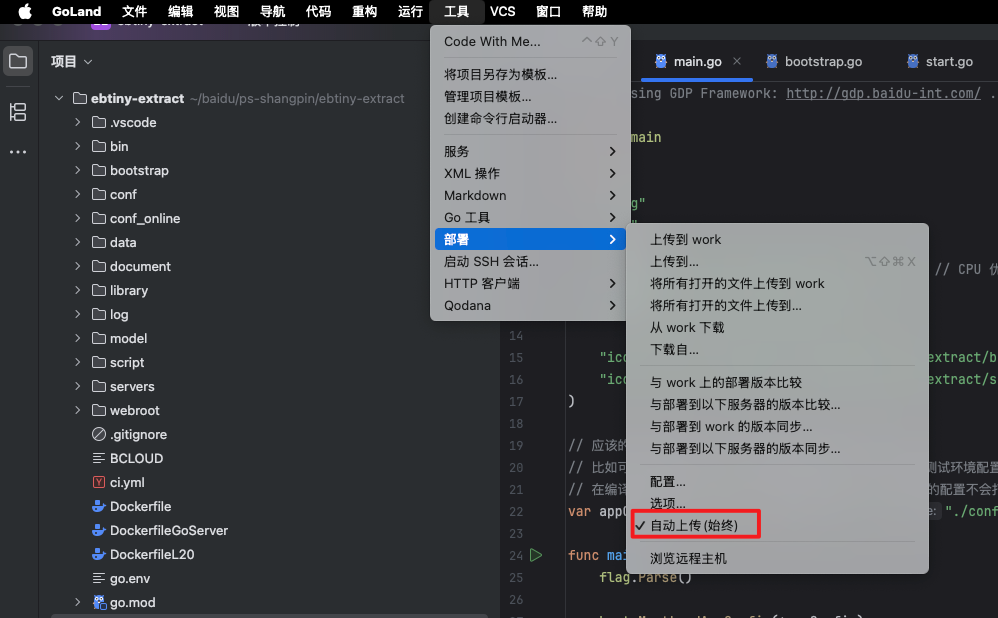Open the 服务 submenu

[x=530, y=151]
